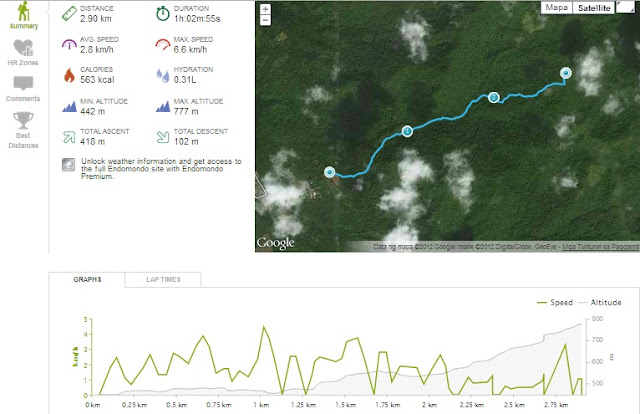Switch map view to Mapa
This screenshot has height=414, width=640.
point(556,7)
